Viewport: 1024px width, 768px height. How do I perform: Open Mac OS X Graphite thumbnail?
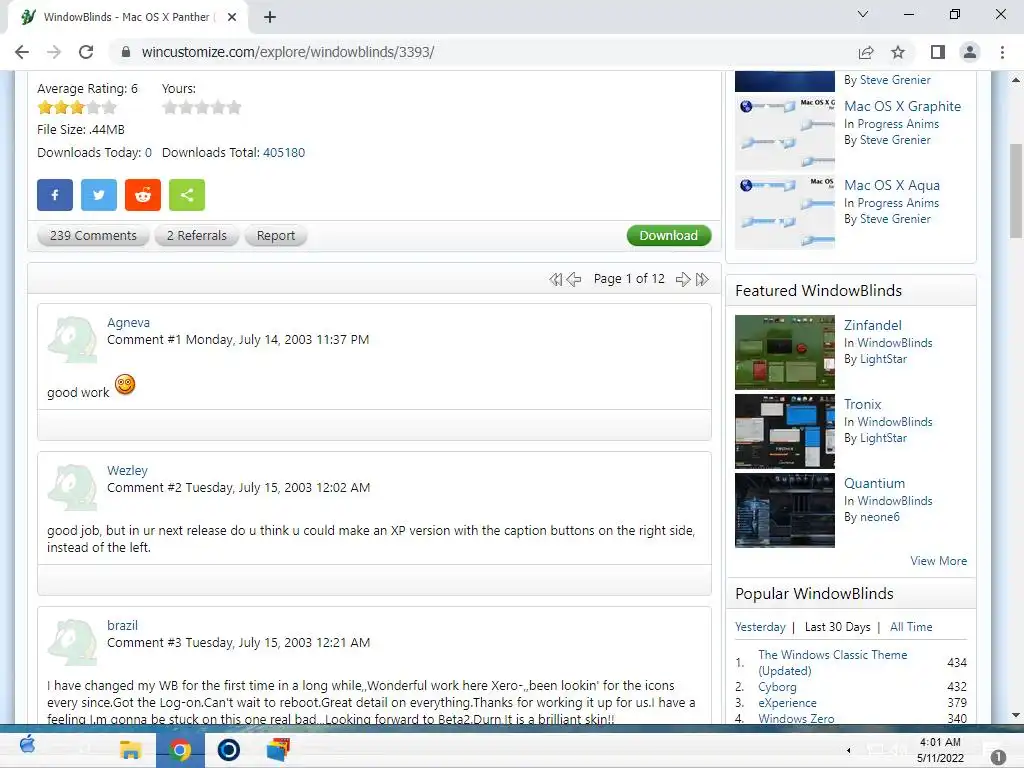(784, 134)
